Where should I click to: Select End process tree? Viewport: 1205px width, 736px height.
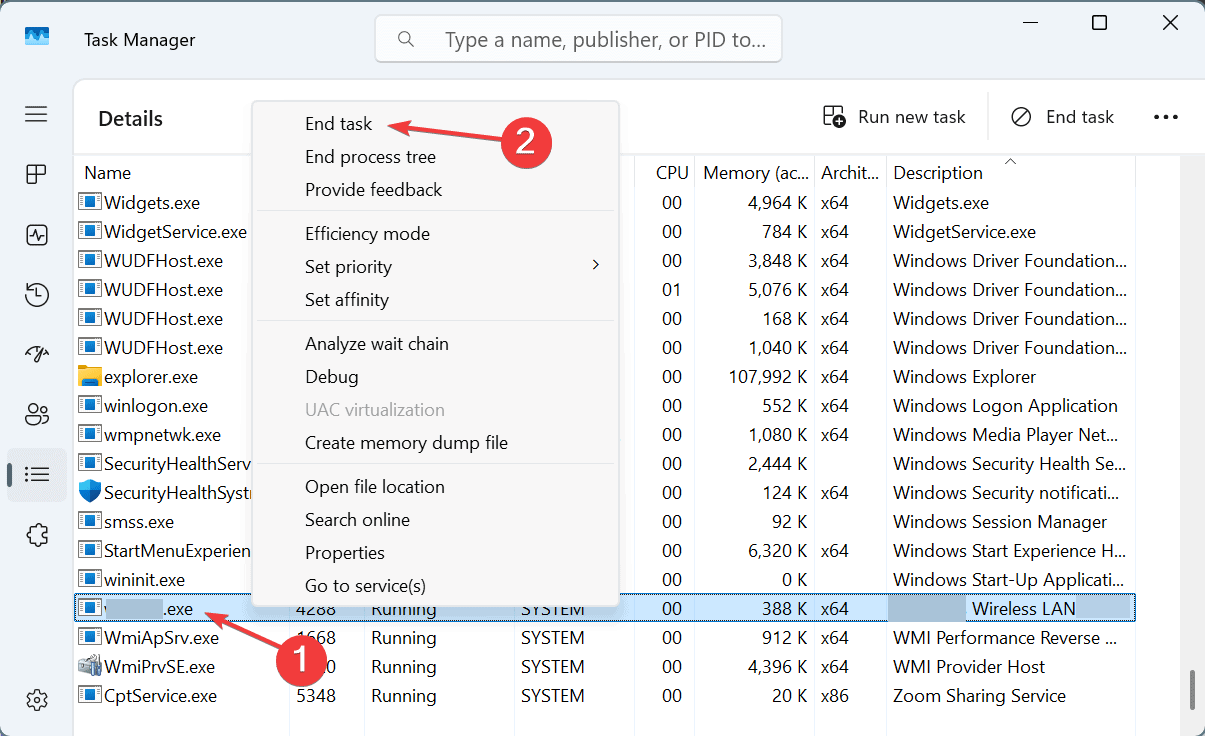click(x=370, y=157)
